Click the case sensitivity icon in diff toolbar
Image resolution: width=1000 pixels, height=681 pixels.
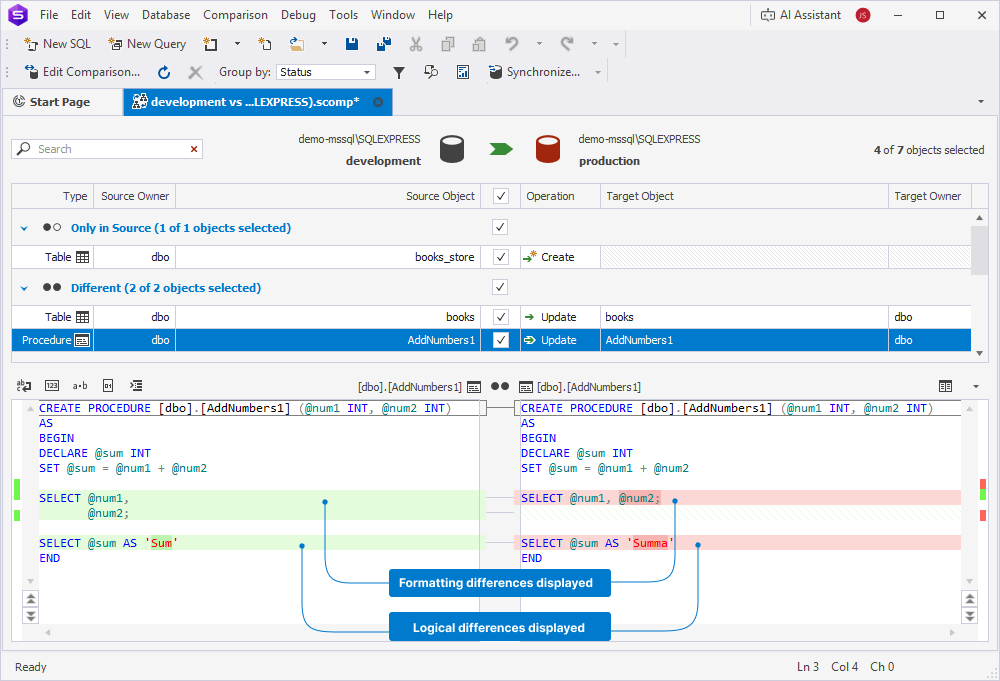click(80, 385)
